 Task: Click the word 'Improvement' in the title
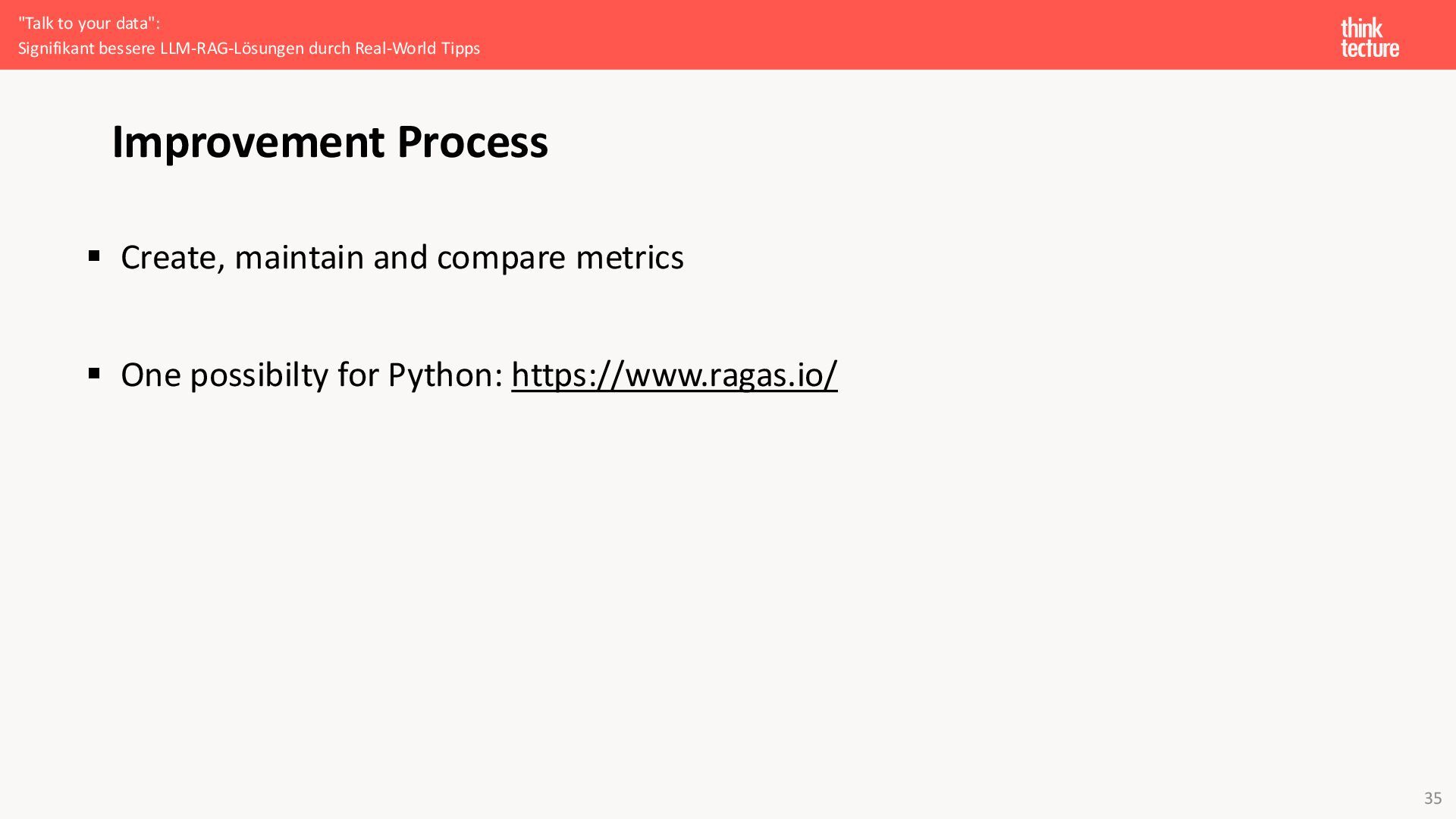(x=248, y=142)
